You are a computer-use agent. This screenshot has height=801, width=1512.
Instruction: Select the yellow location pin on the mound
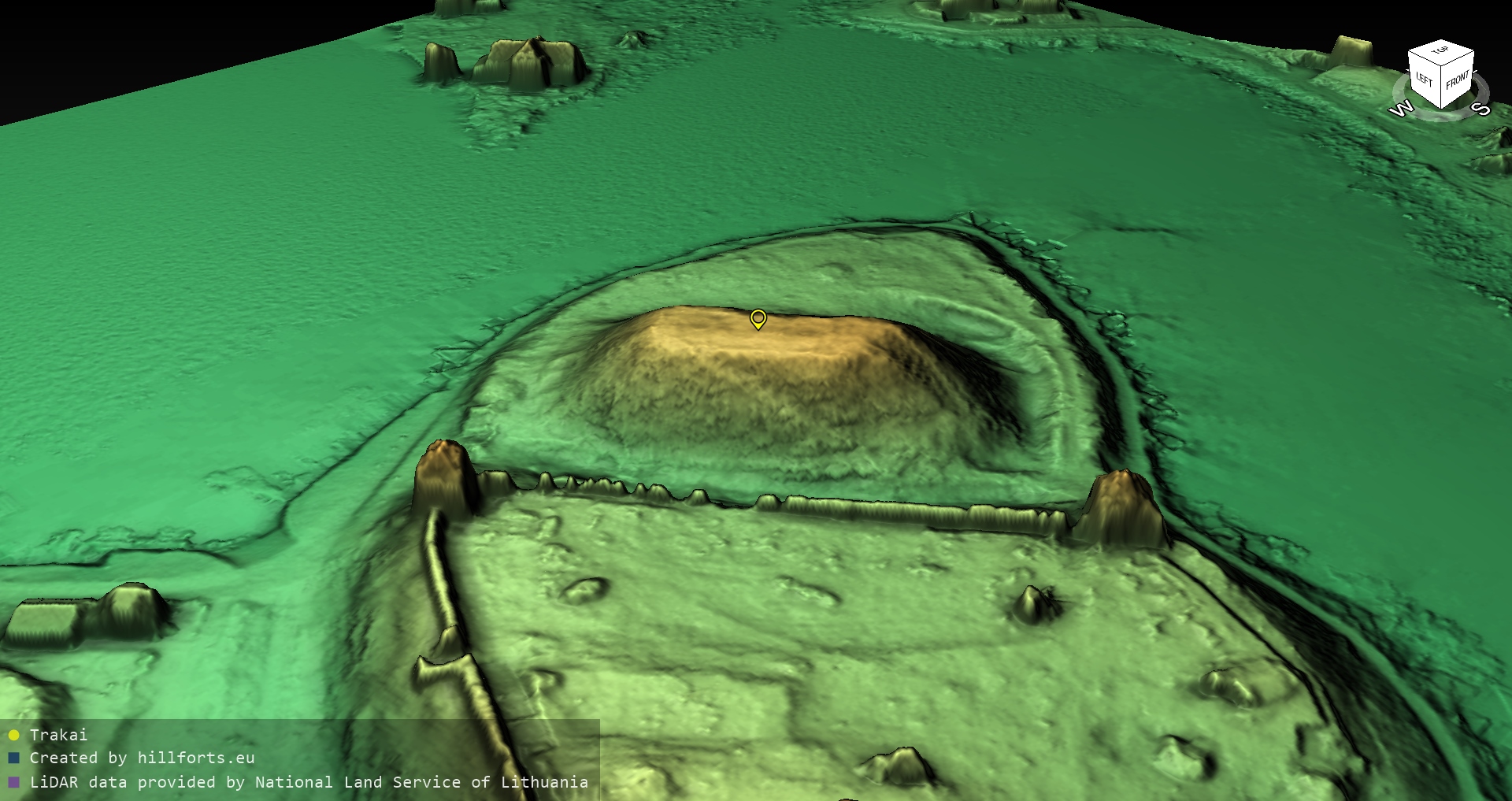pyautogui.click(x=758, y=318)
